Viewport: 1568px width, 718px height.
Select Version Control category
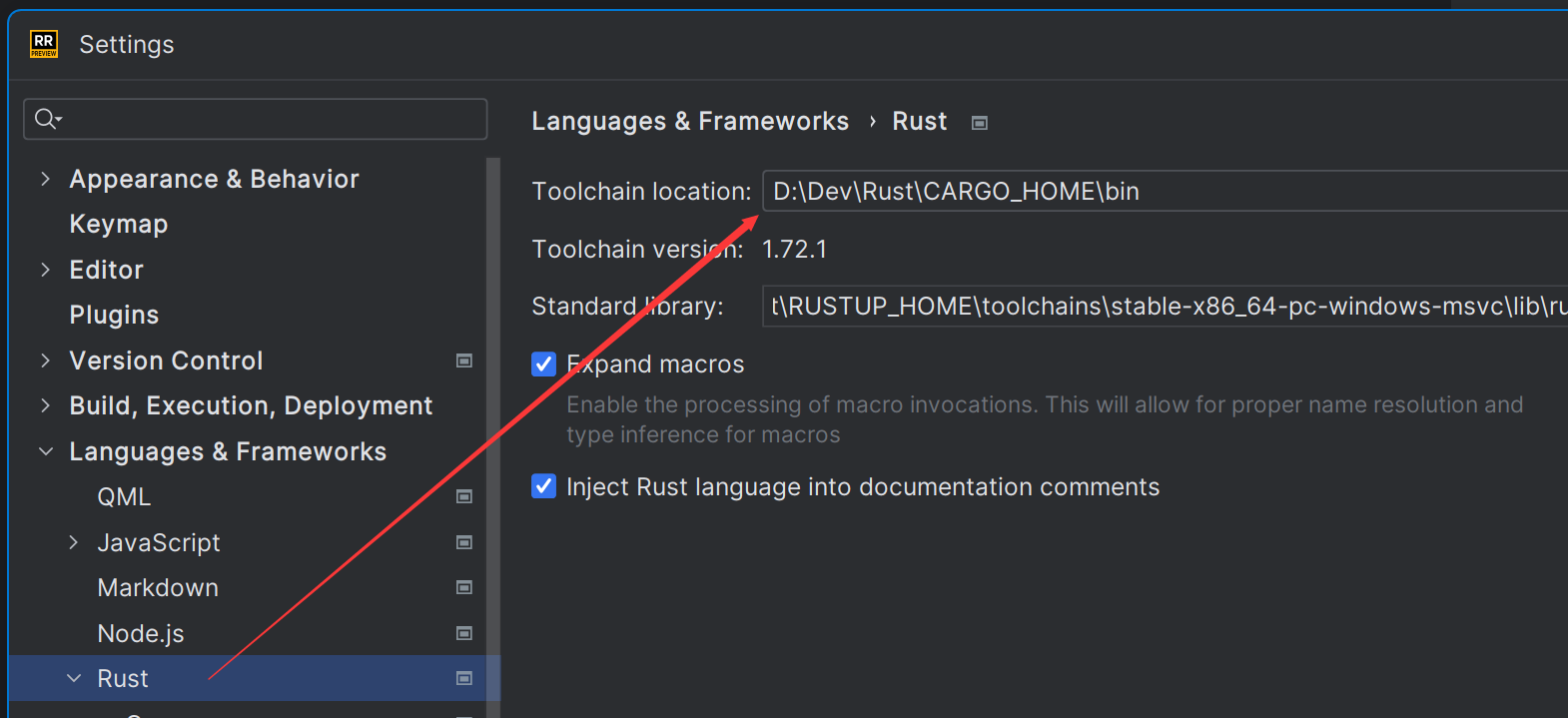(x=166, y=360)
